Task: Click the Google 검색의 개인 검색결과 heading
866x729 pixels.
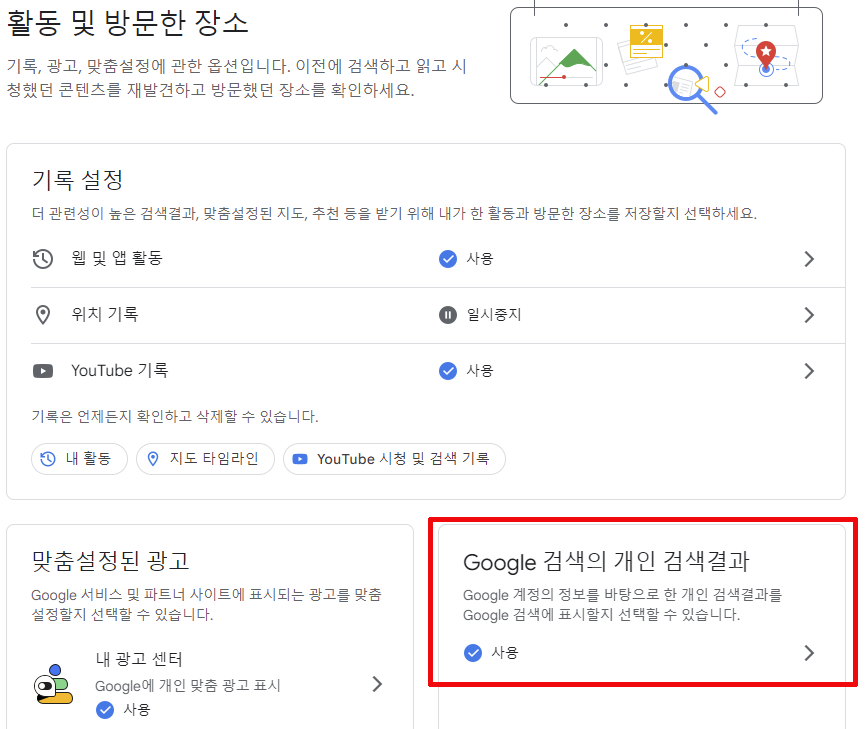Action: click(606, 562)
